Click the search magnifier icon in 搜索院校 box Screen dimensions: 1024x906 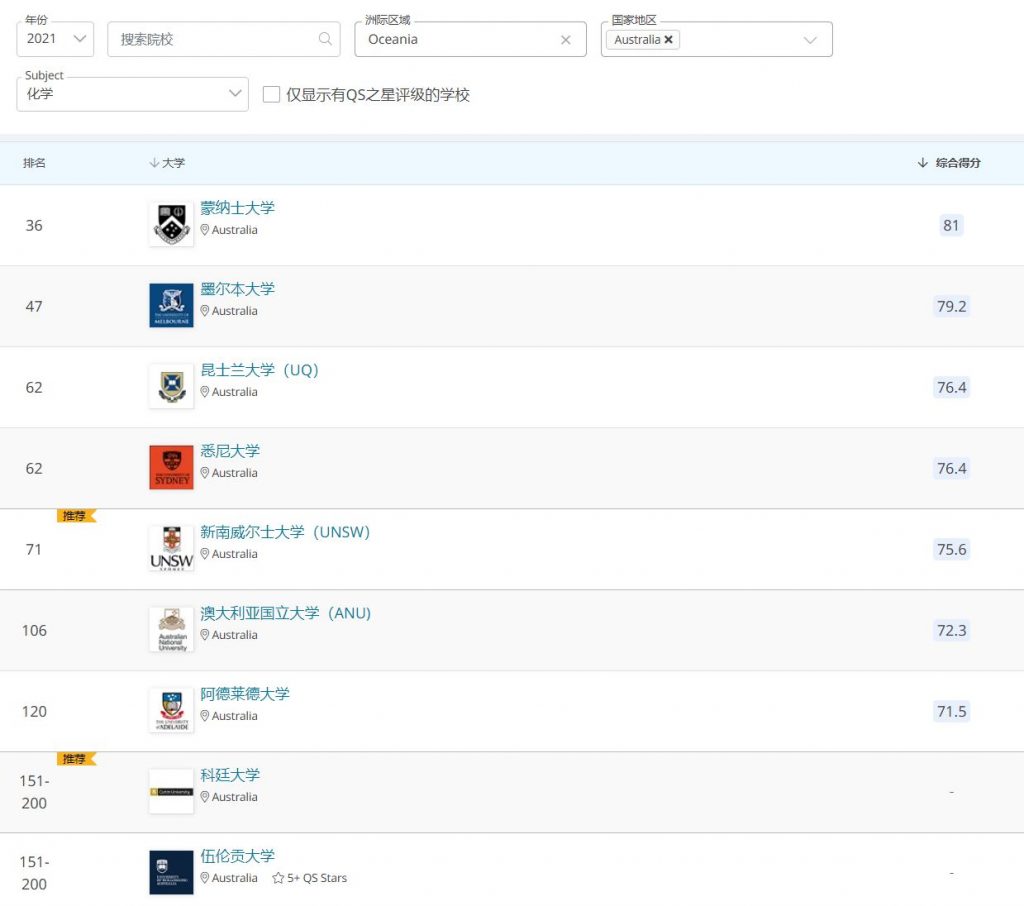(x=325, y=39)
